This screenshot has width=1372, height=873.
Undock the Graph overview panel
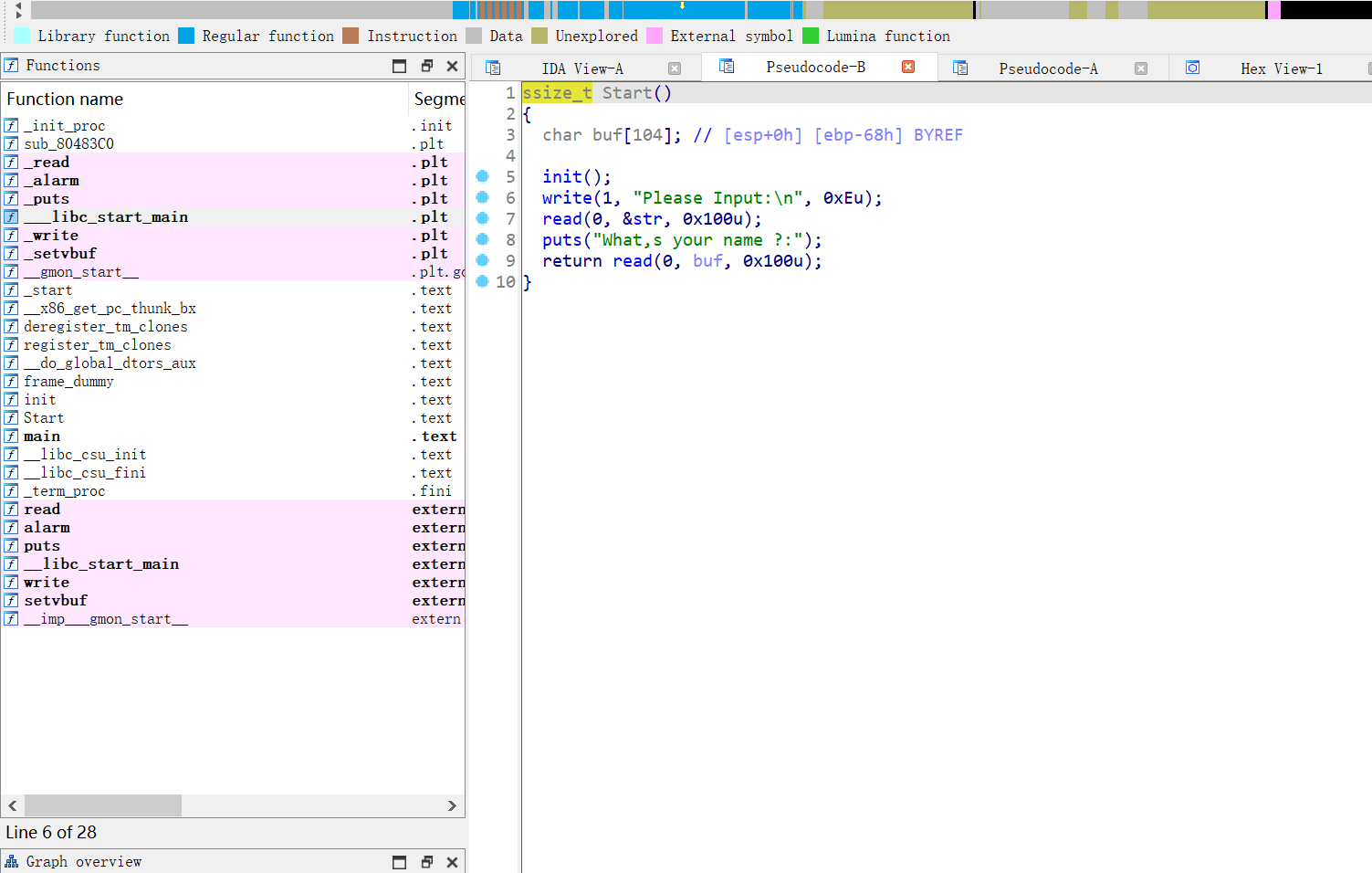tap(426, 862)
